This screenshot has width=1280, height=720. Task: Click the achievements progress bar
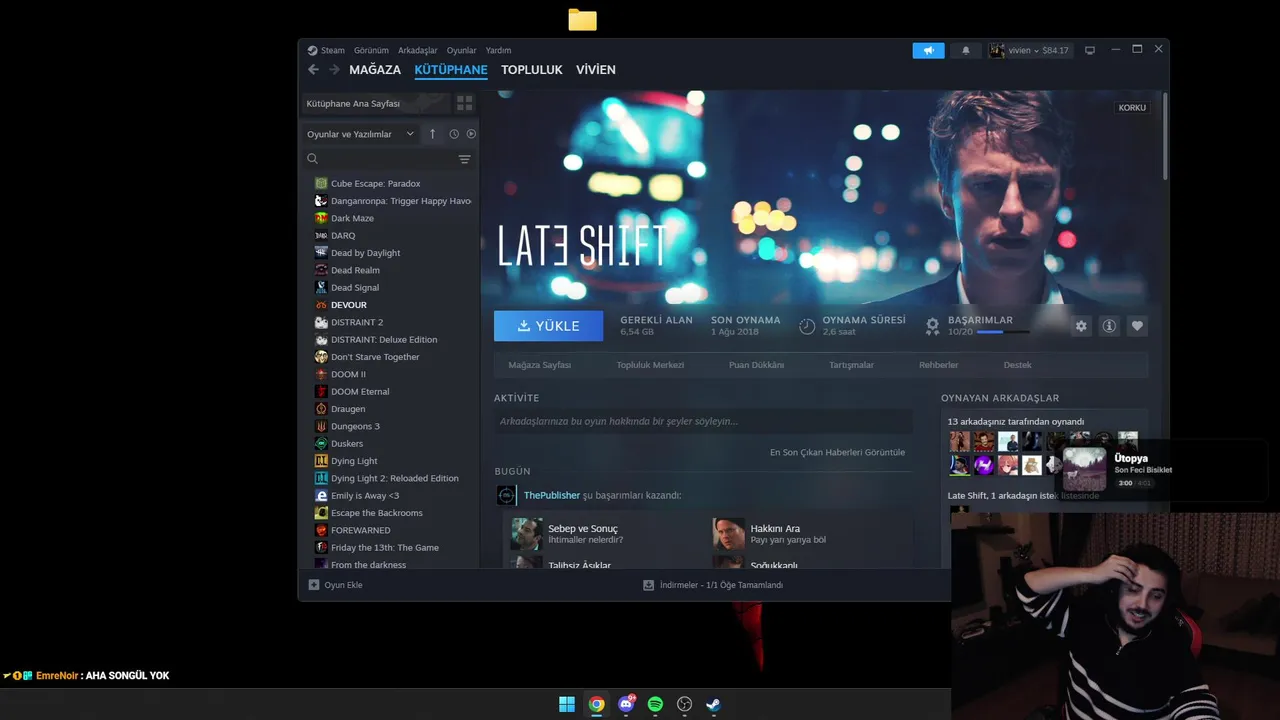pyautogui.click(x=1003, y=332)
